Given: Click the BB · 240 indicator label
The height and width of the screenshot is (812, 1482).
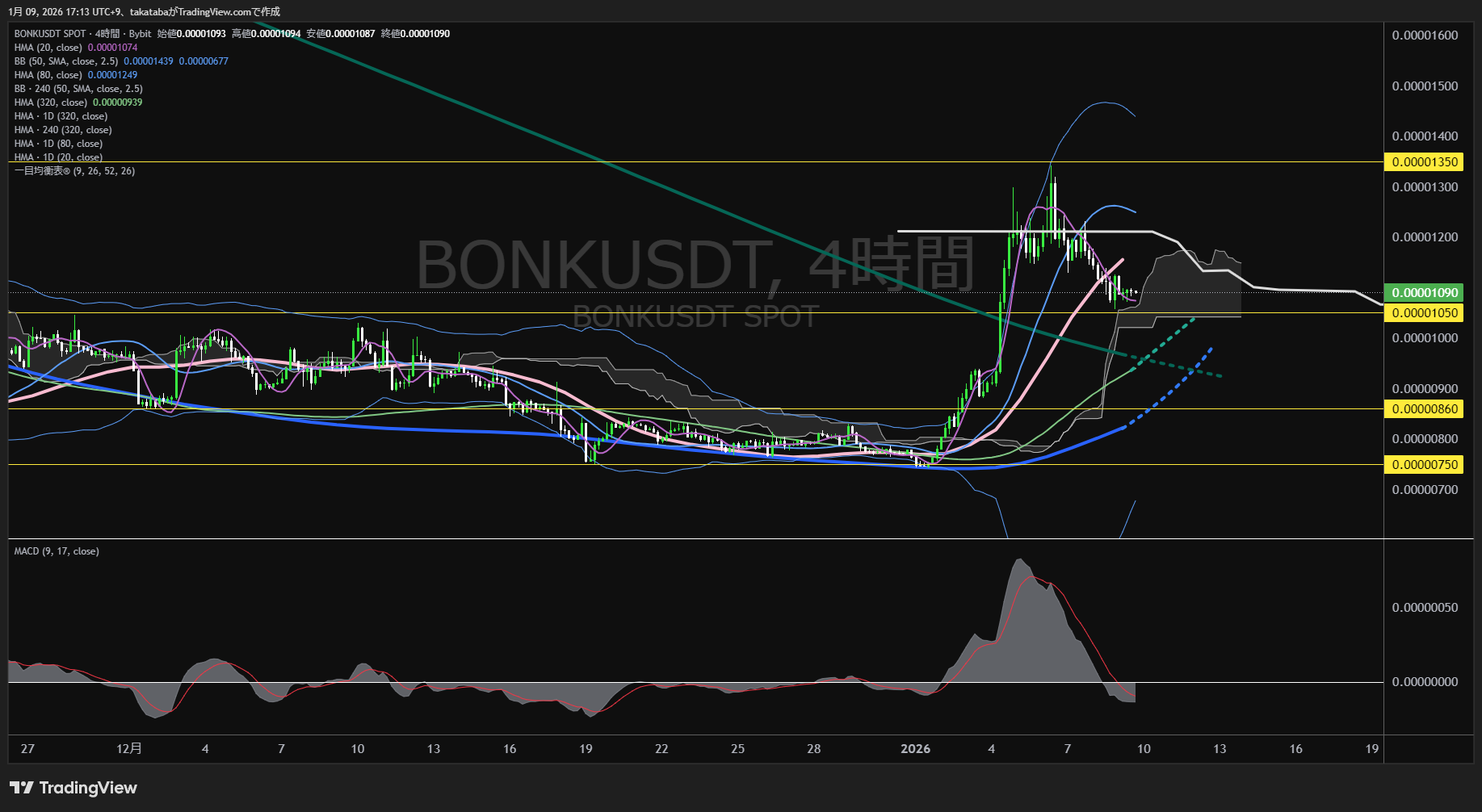Looking at the screenshot, I should point(78,89).
